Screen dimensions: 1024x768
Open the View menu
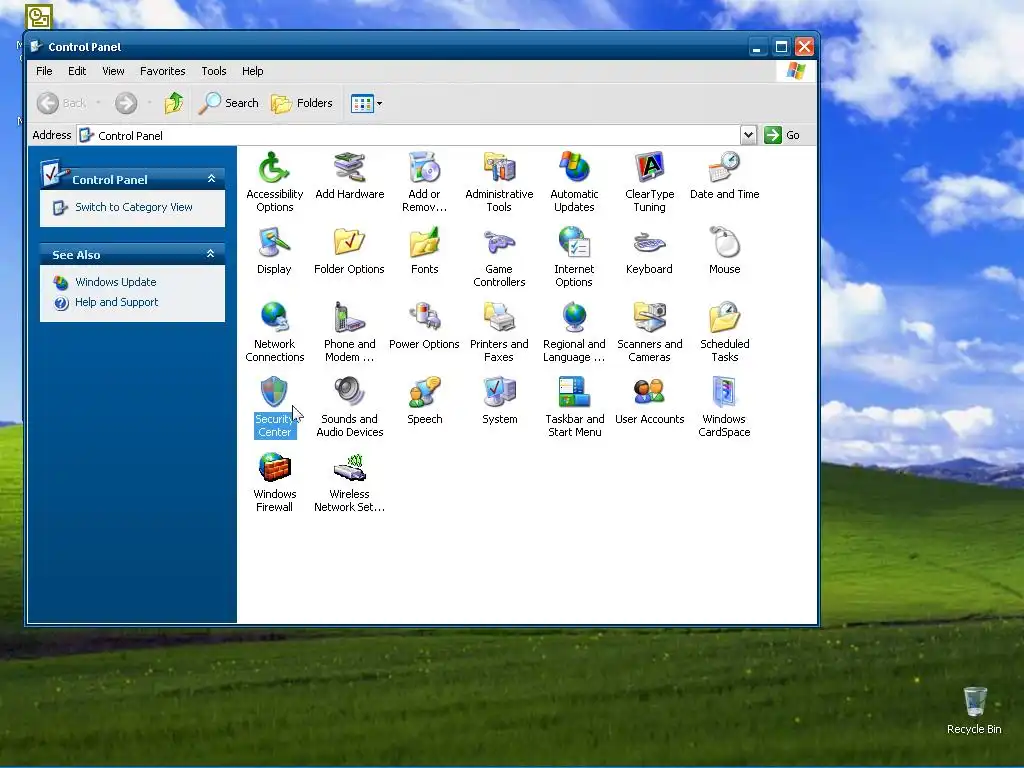(113, 71)
